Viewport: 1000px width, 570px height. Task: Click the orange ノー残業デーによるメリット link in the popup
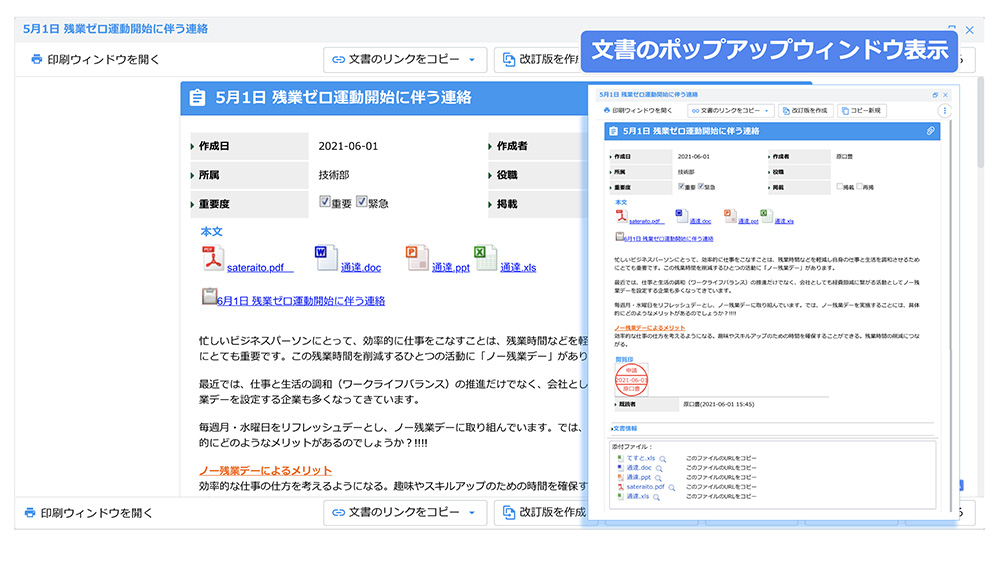tap(649, 328)
